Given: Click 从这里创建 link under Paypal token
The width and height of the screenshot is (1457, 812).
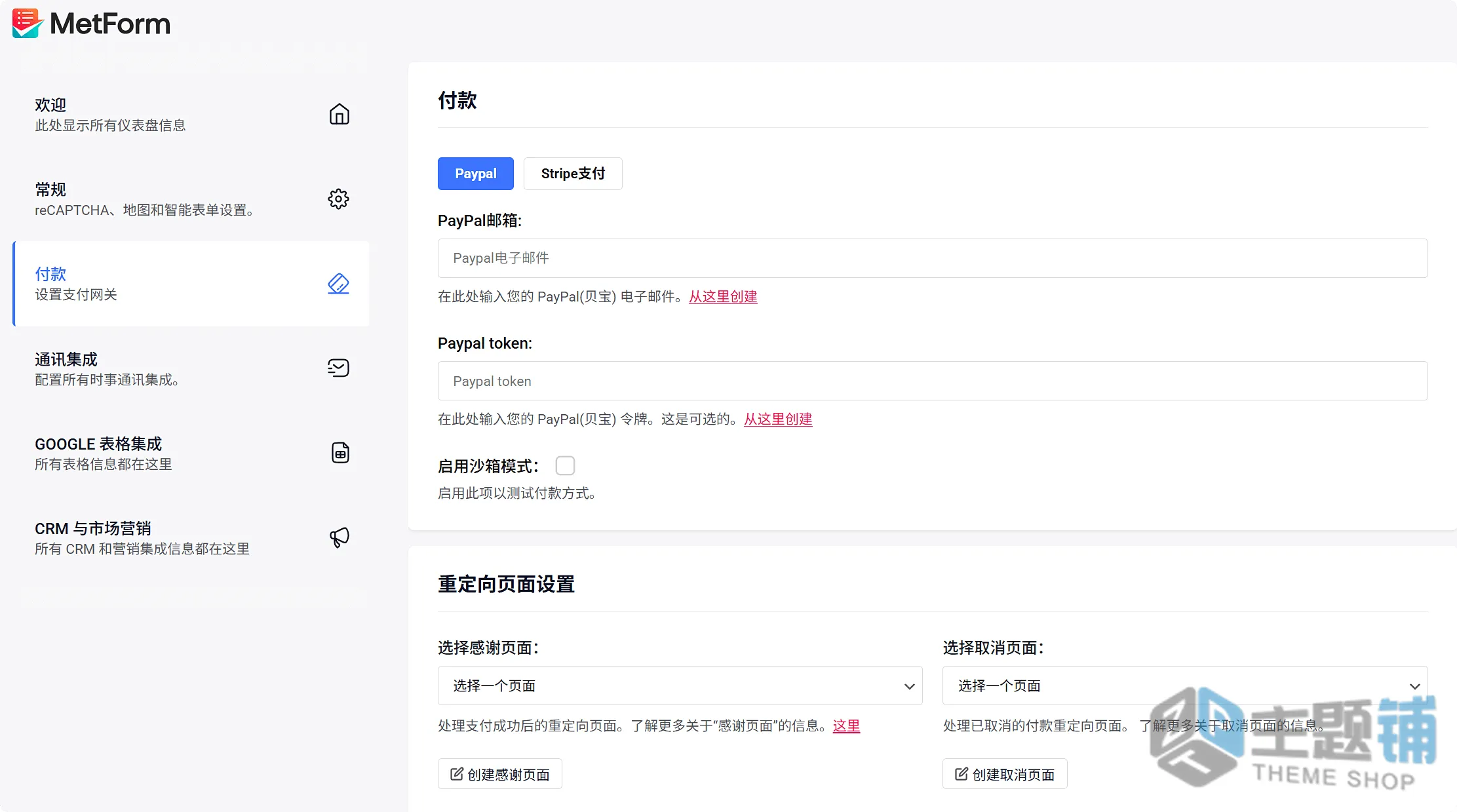Looking at the screenshot, I should point(778,419).
